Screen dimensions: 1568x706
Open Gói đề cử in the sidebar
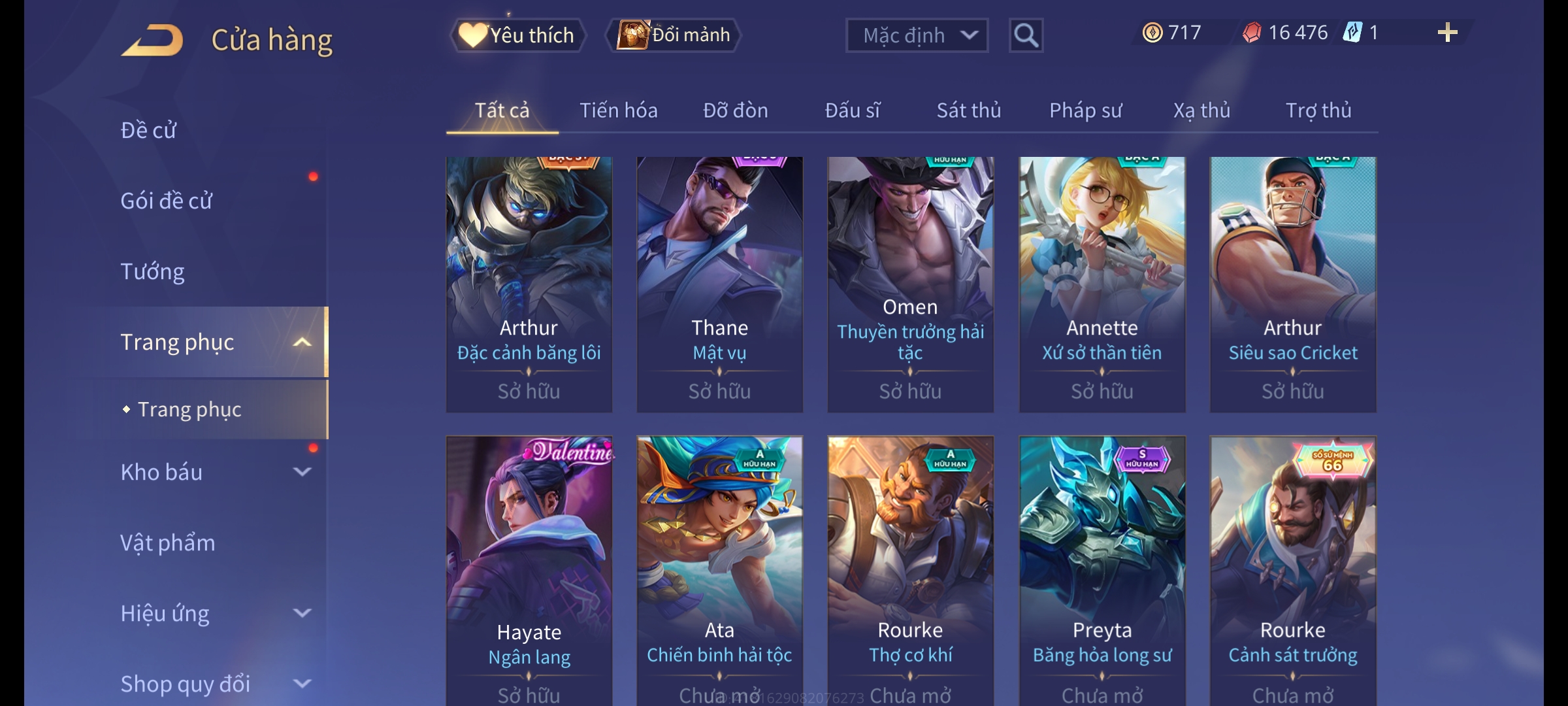(x=166, y=201)
